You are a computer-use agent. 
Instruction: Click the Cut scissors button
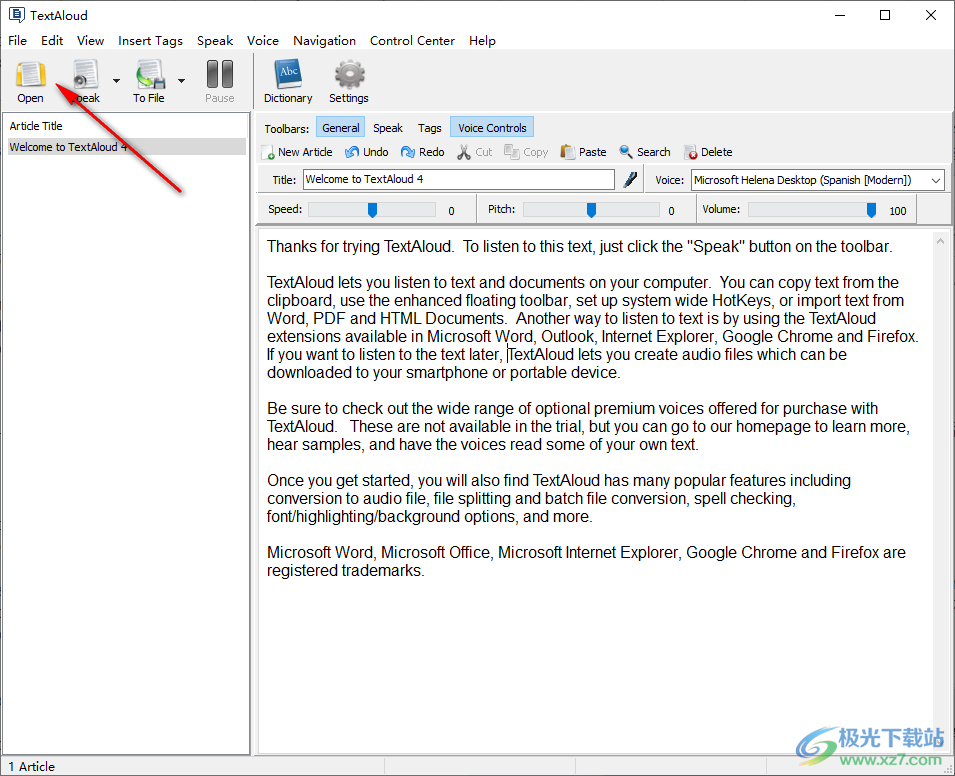pyautogui.click(x=474, y=152)
